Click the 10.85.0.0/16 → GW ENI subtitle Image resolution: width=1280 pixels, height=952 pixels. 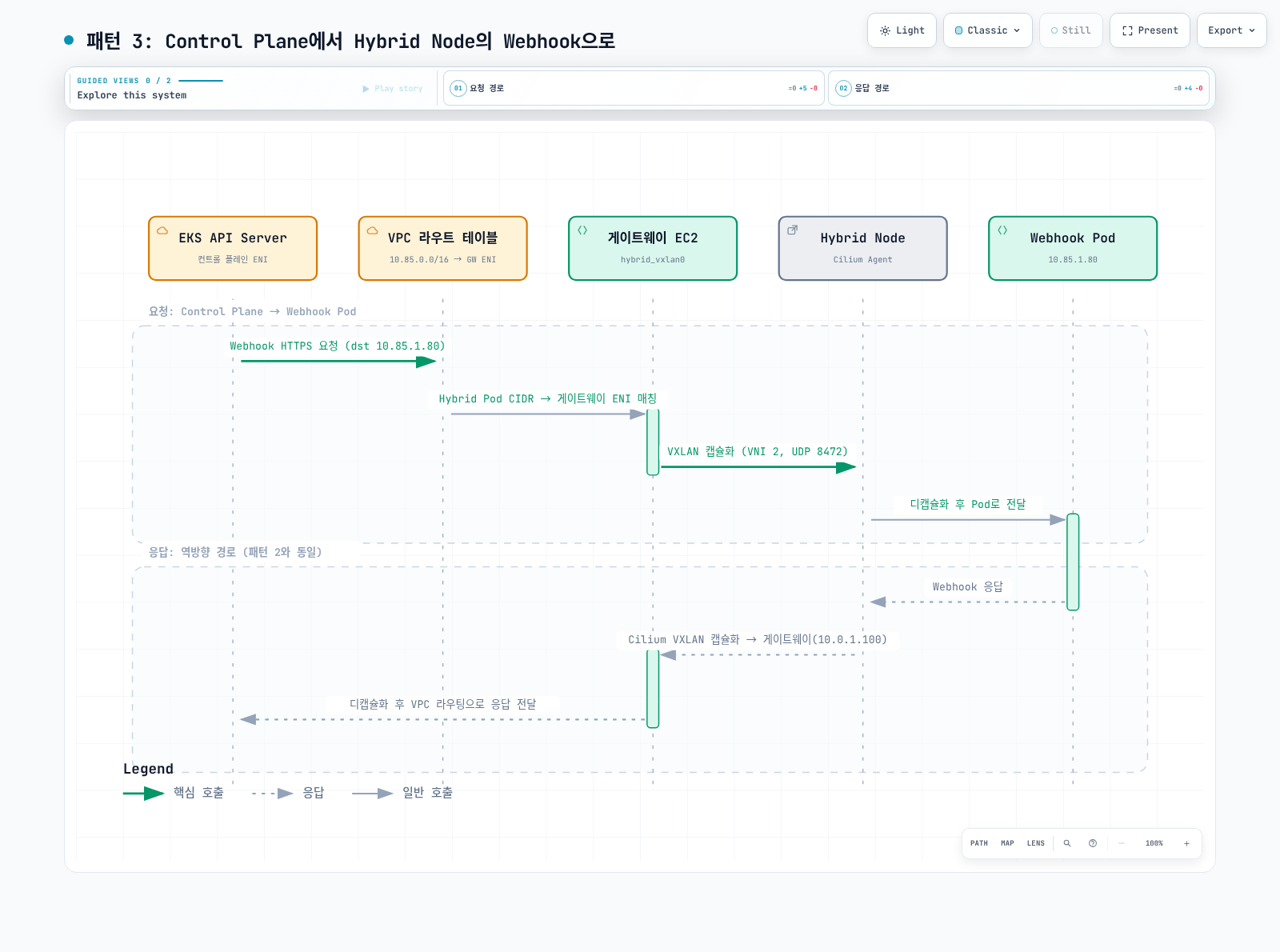click(x=443, y=260)
